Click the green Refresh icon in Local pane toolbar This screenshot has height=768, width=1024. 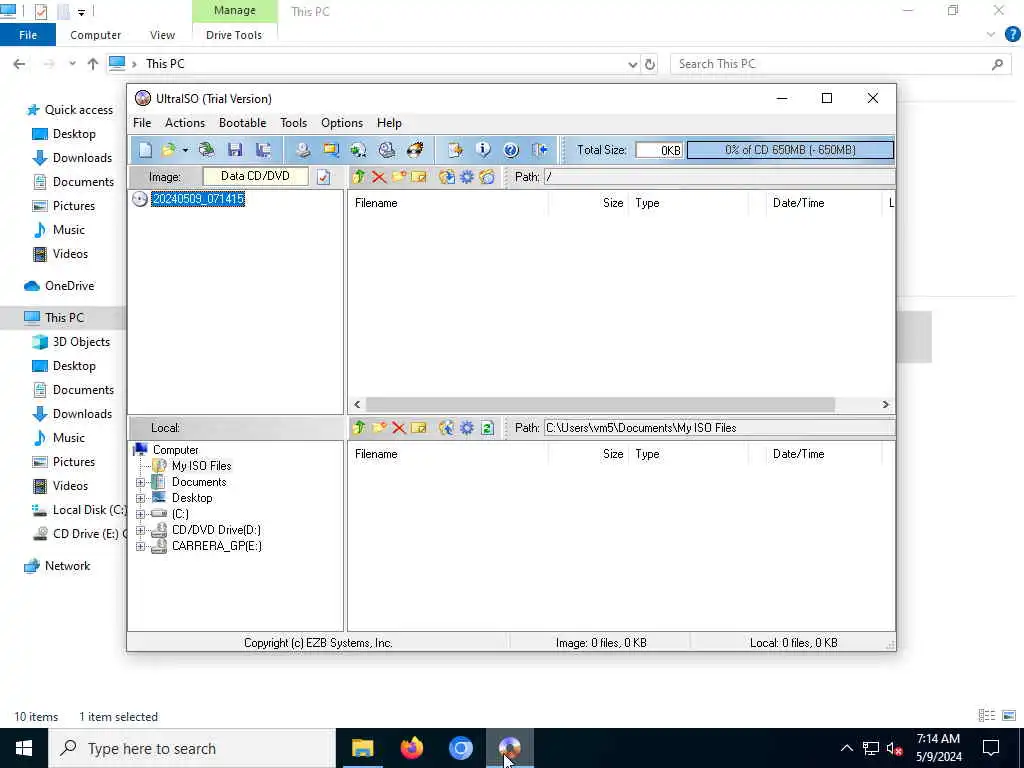487,428
